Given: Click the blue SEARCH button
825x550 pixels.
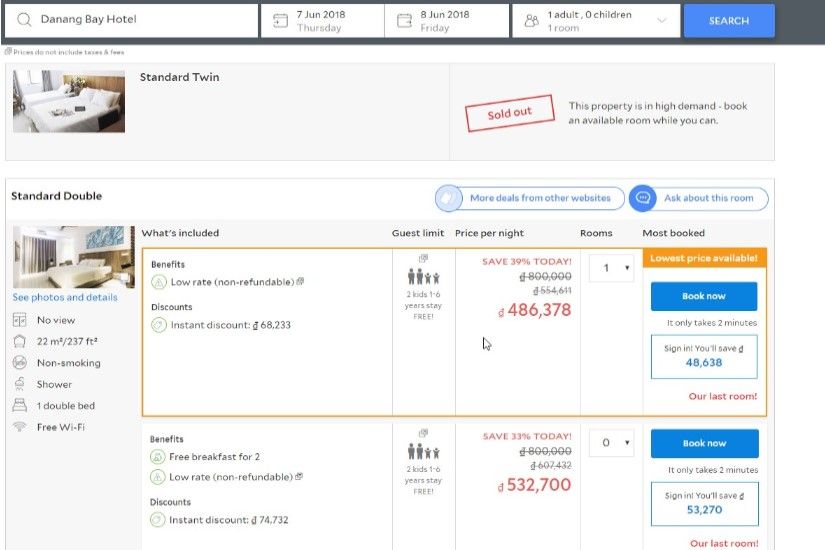Looking at the screenshot, I should pos(729,21).
